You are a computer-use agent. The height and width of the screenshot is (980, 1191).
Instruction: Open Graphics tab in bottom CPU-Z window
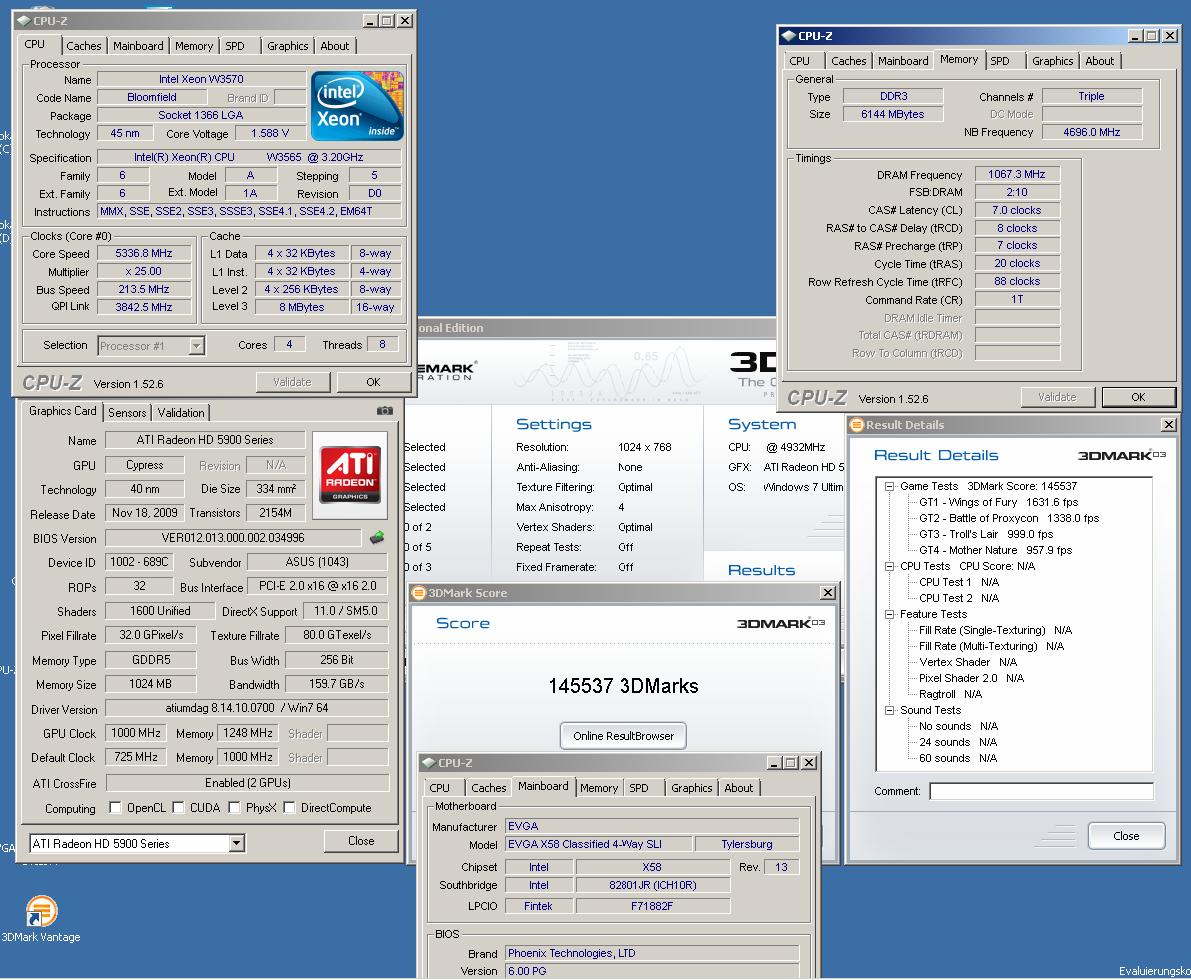(692, 788)
